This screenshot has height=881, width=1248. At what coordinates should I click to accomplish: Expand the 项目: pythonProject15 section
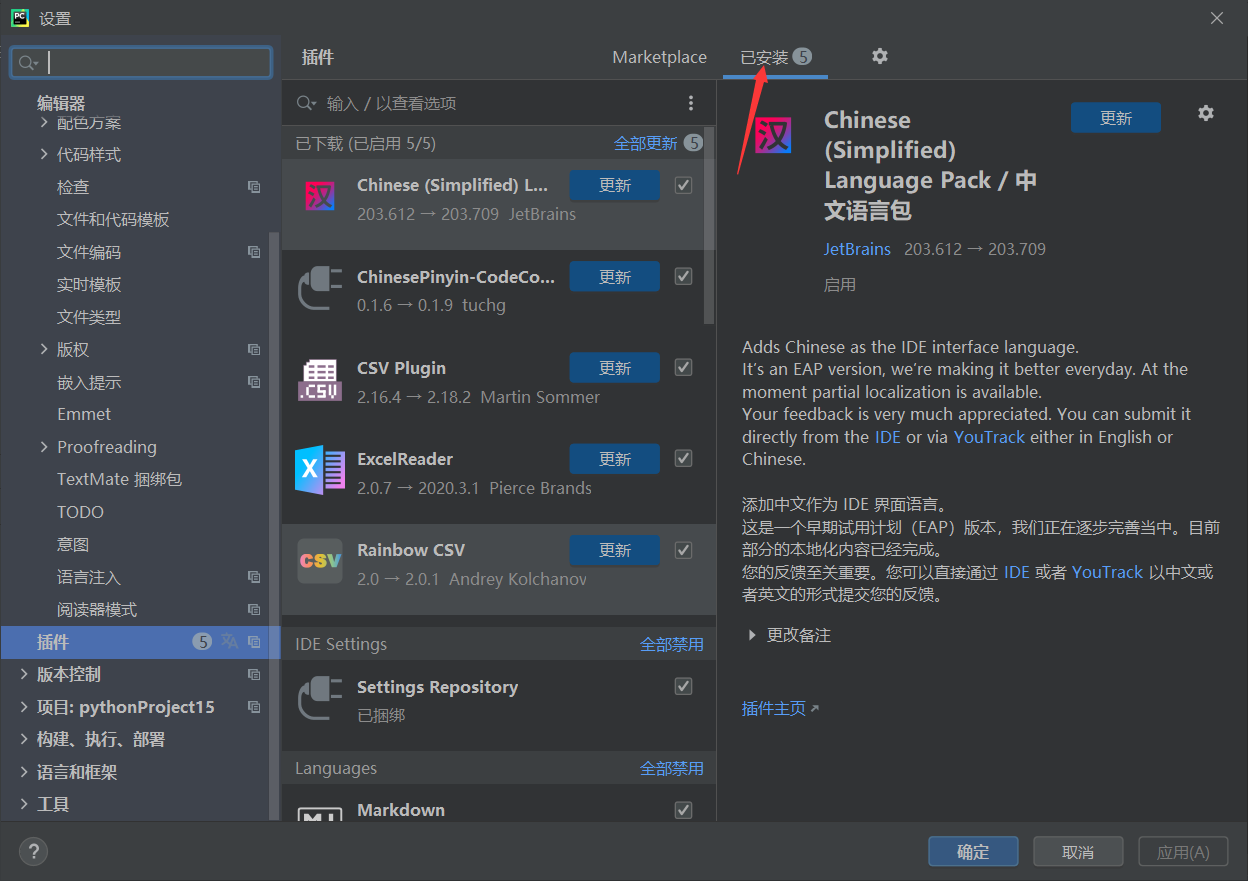[24, 707]
